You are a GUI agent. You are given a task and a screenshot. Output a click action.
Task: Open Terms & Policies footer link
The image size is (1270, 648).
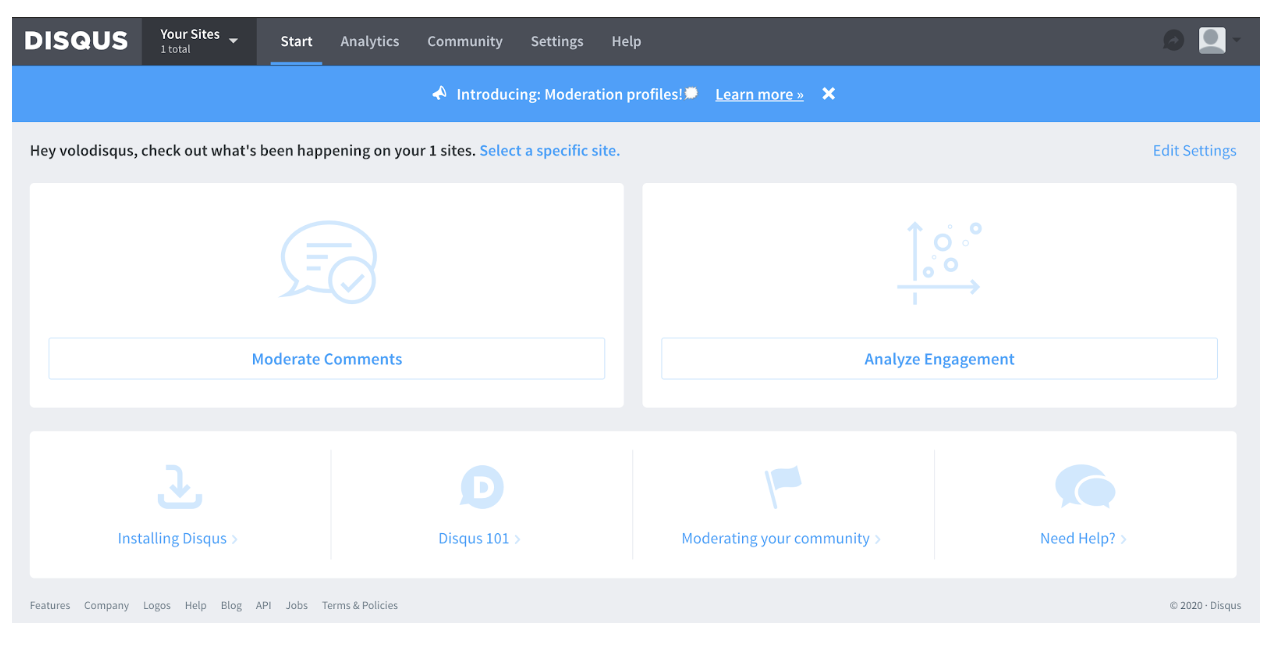pos(360,605)
